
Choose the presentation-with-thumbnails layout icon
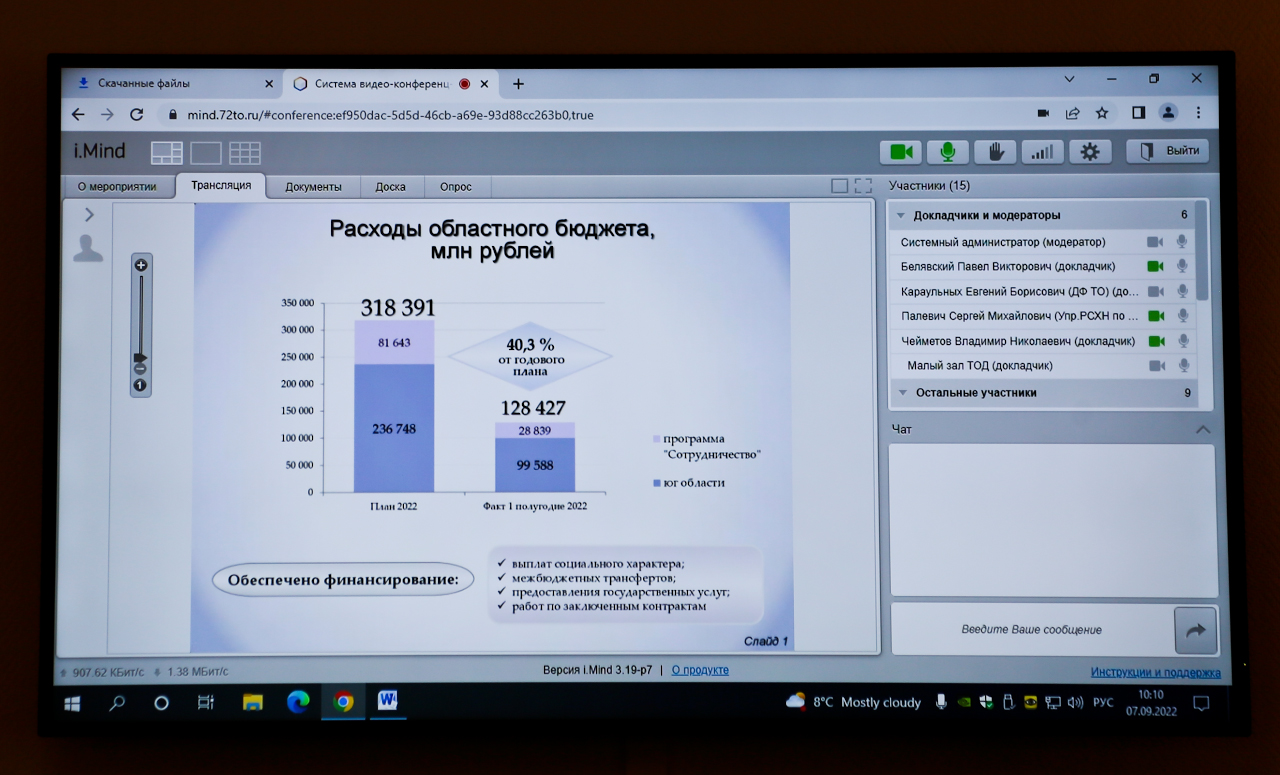click(x=167, y=153)
